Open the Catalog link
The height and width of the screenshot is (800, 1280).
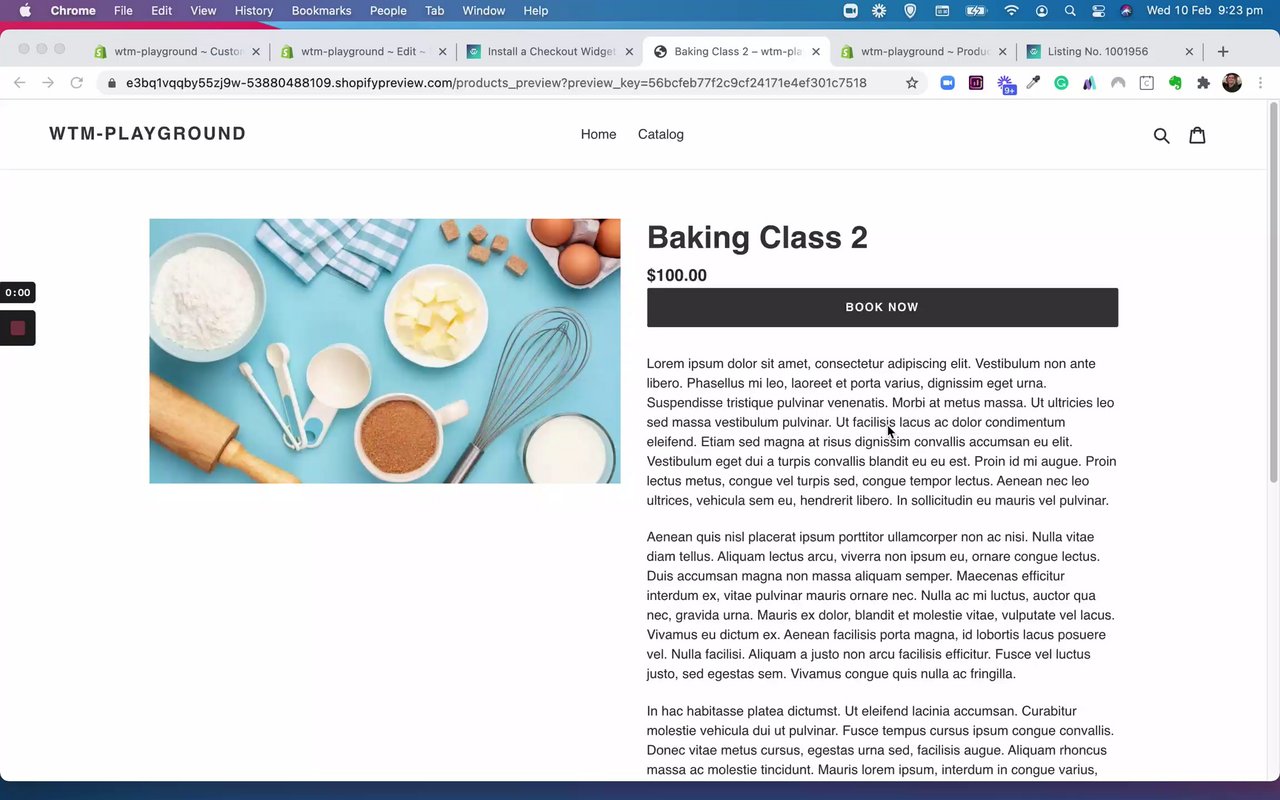click(661, 135)
